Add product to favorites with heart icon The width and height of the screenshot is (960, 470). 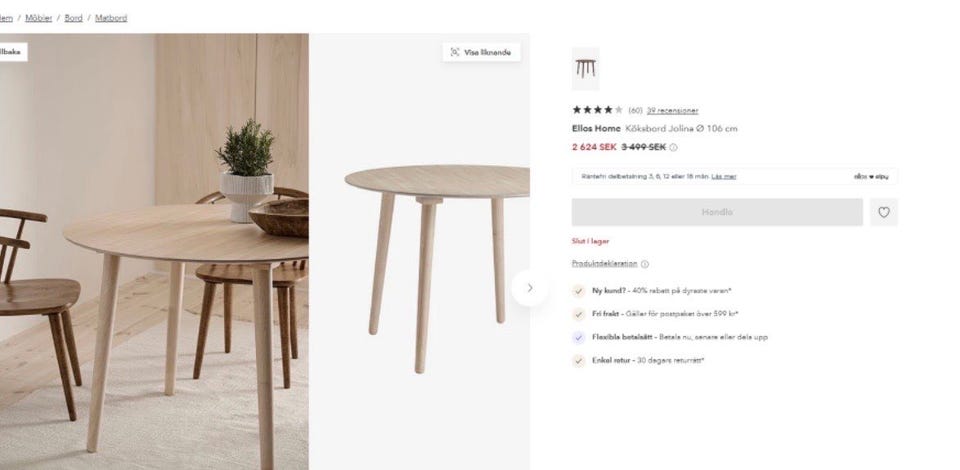pyautogui.click(x=883, y=212)
